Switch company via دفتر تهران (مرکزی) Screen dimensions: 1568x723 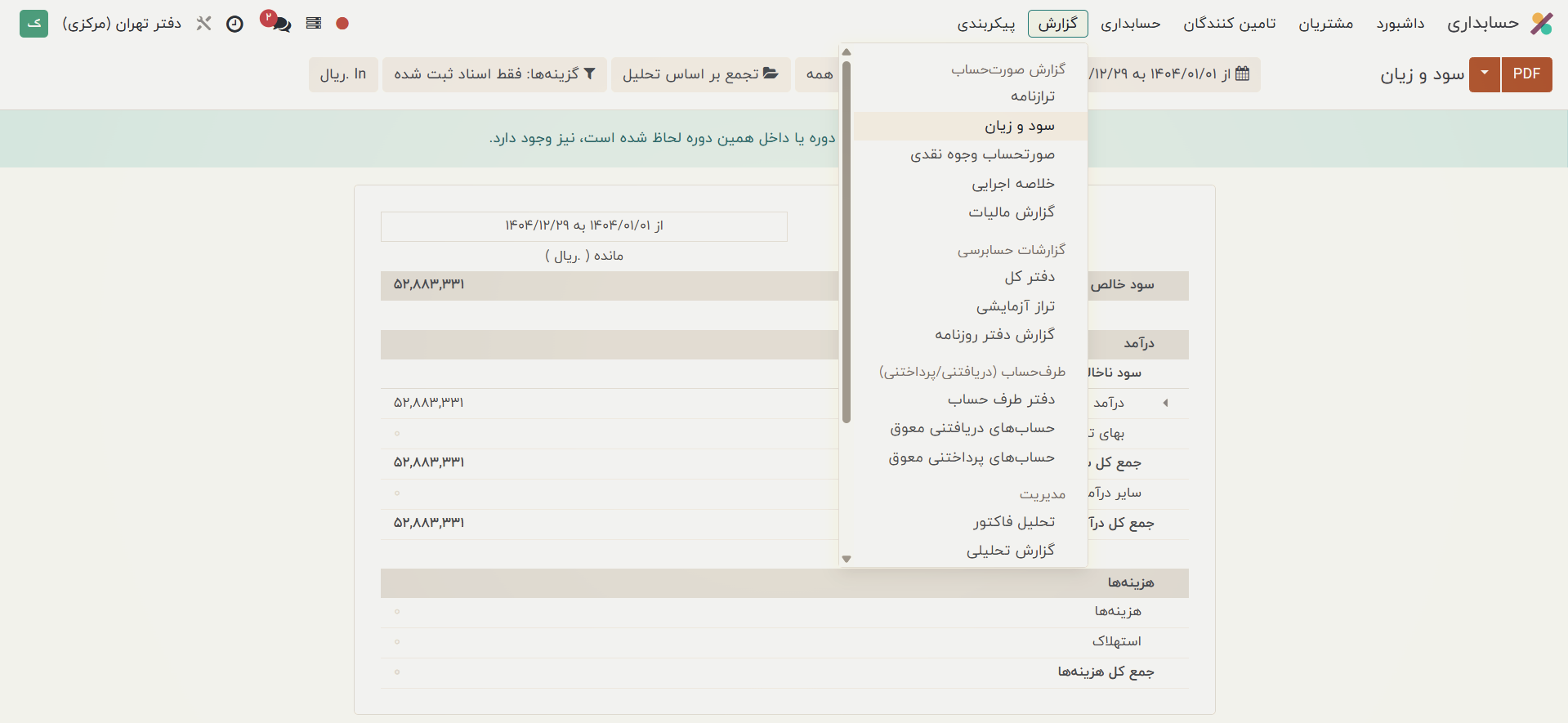(122, 24)
